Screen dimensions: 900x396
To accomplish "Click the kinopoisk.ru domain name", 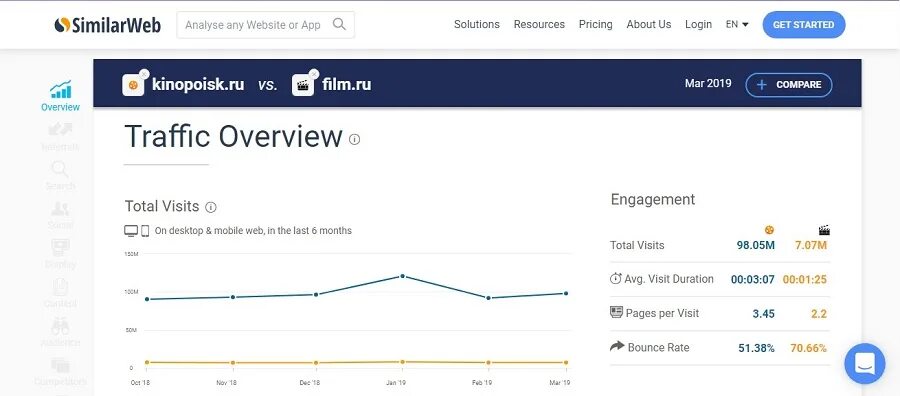I will pos(198,85).
